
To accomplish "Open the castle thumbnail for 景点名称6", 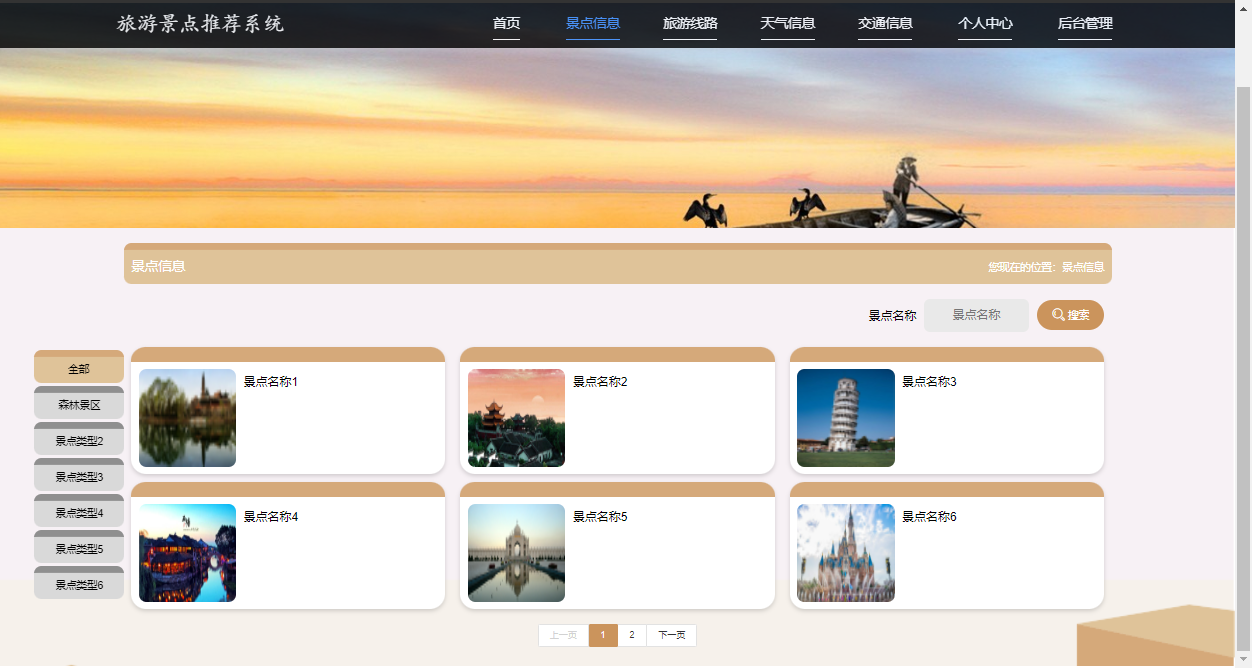I will [845, 553].
